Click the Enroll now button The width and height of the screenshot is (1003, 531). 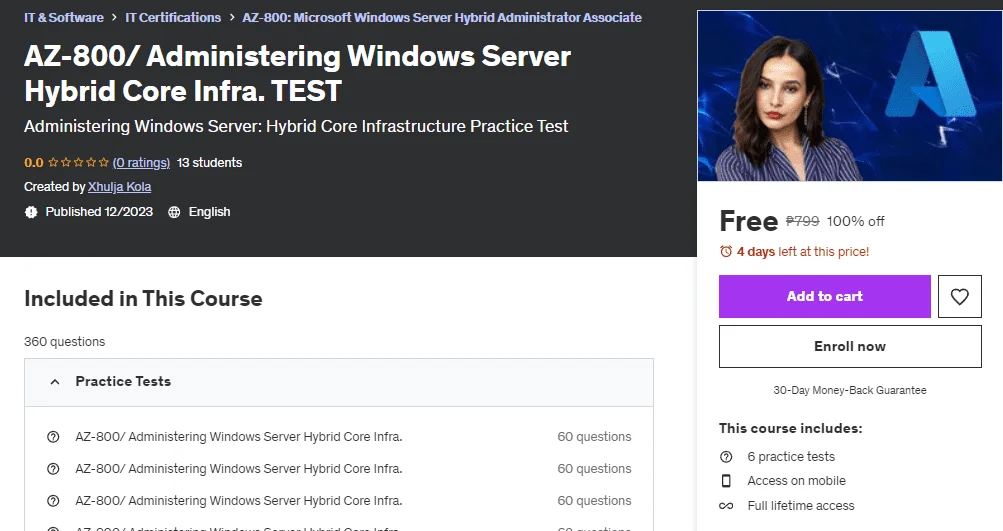coord(850,346)
